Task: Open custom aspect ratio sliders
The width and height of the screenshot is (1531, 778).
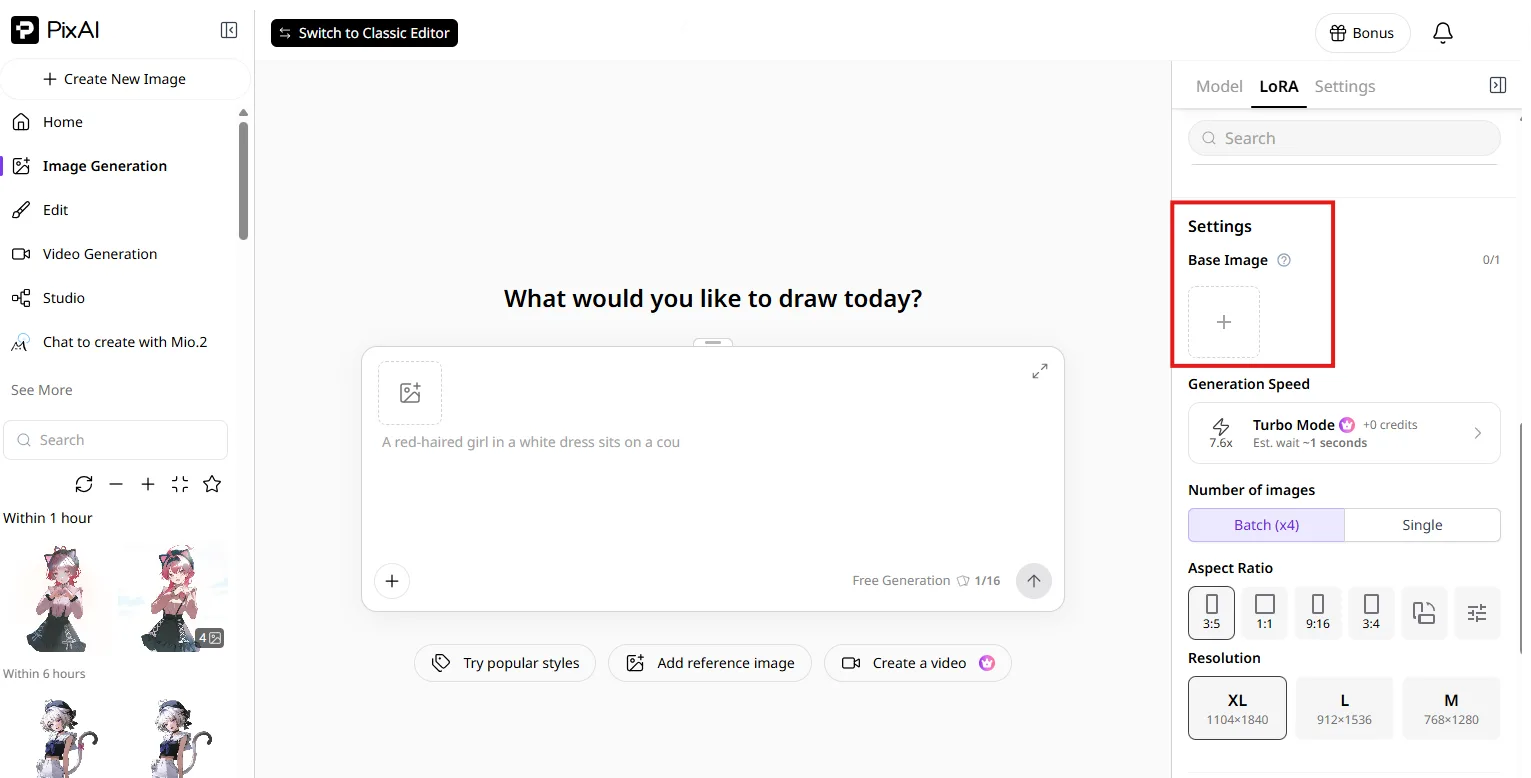Action: click(1477, 613)
